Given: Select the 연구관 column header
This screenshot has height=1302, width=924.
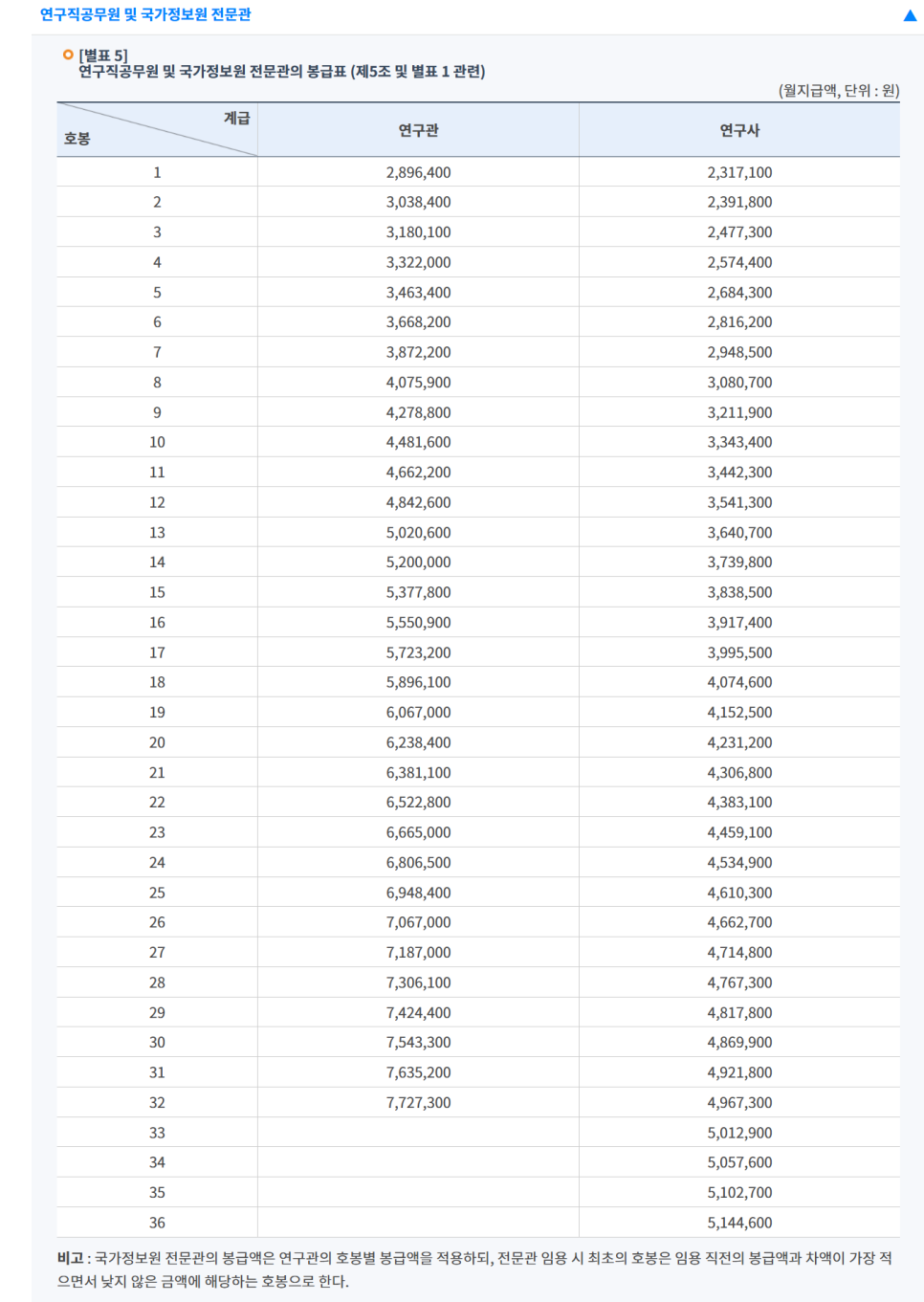Looking at the screenshot, I should [x=418, y=130].
